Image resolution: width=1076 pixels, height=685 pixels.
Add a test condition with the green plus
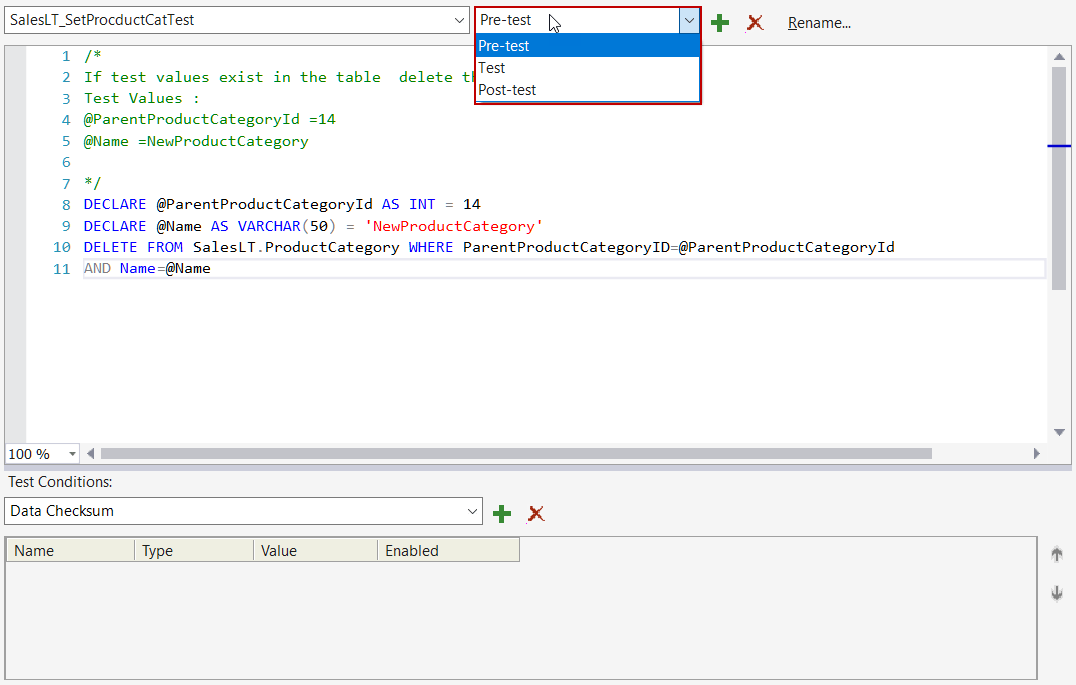[x=501, y=513]
